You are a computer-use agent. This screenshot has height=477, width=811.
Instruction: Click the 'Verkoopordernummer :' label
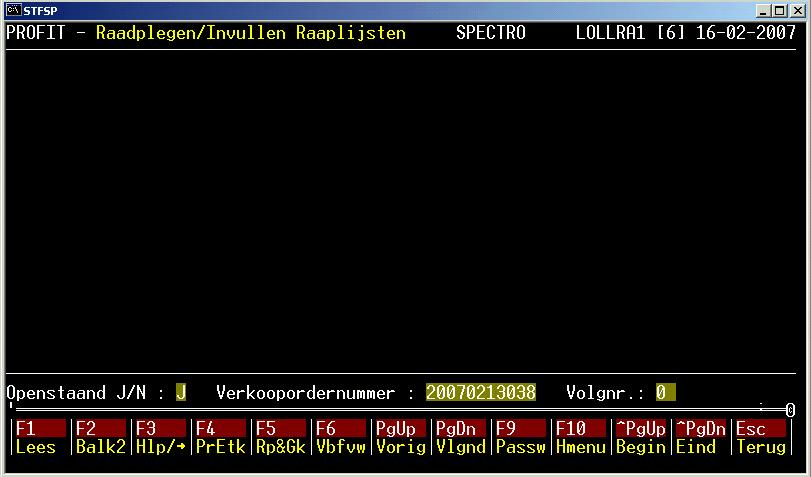click(316, 393)
